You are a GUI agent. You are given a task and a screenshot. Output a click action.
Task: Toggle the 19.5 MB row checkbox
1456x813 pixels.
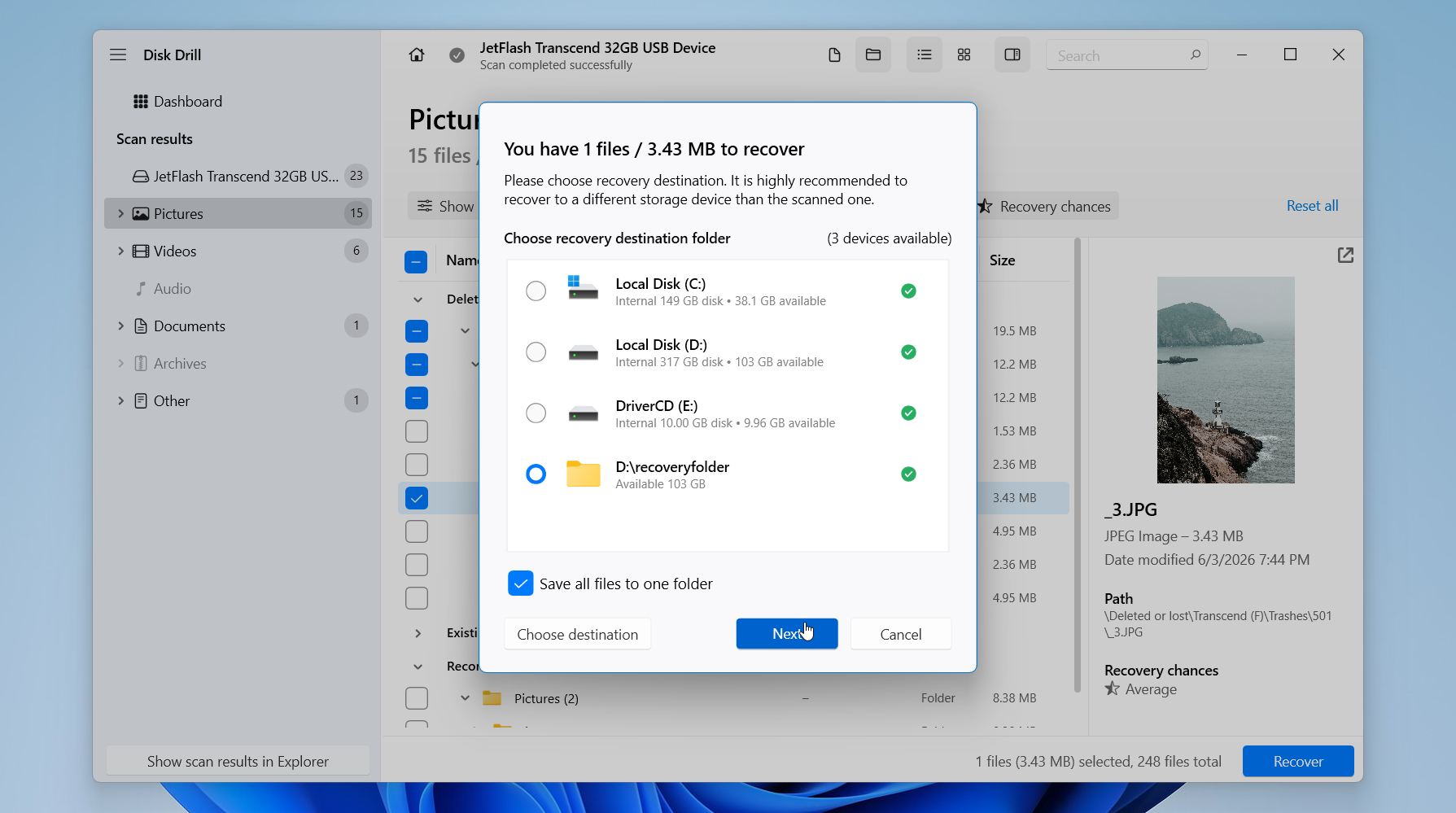[416, 331]
